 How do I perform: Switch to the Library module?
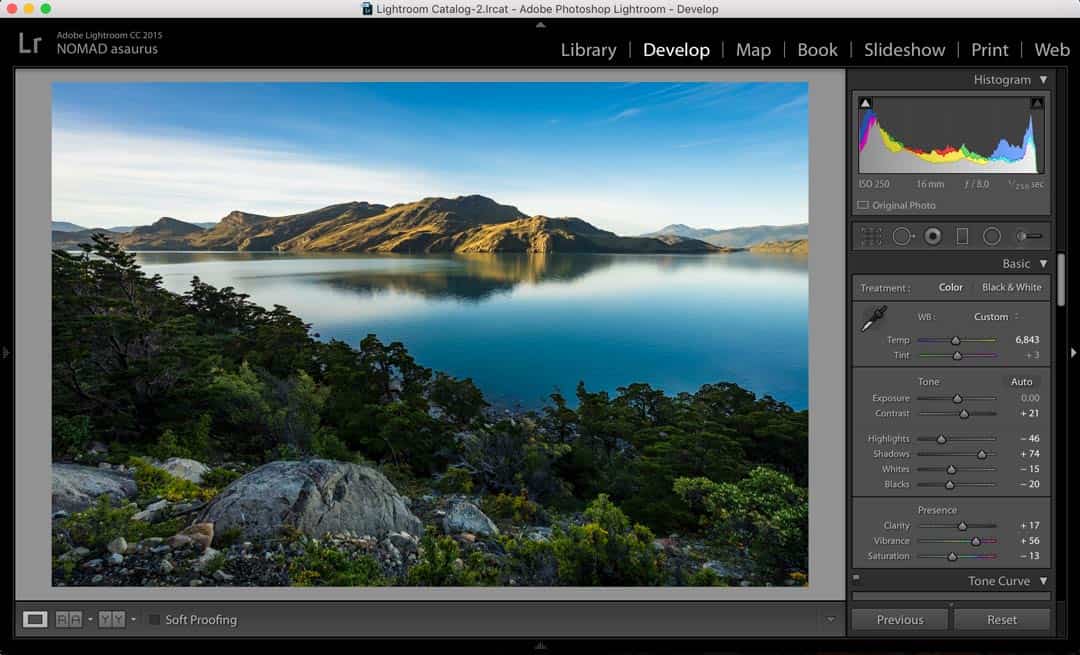588,50
